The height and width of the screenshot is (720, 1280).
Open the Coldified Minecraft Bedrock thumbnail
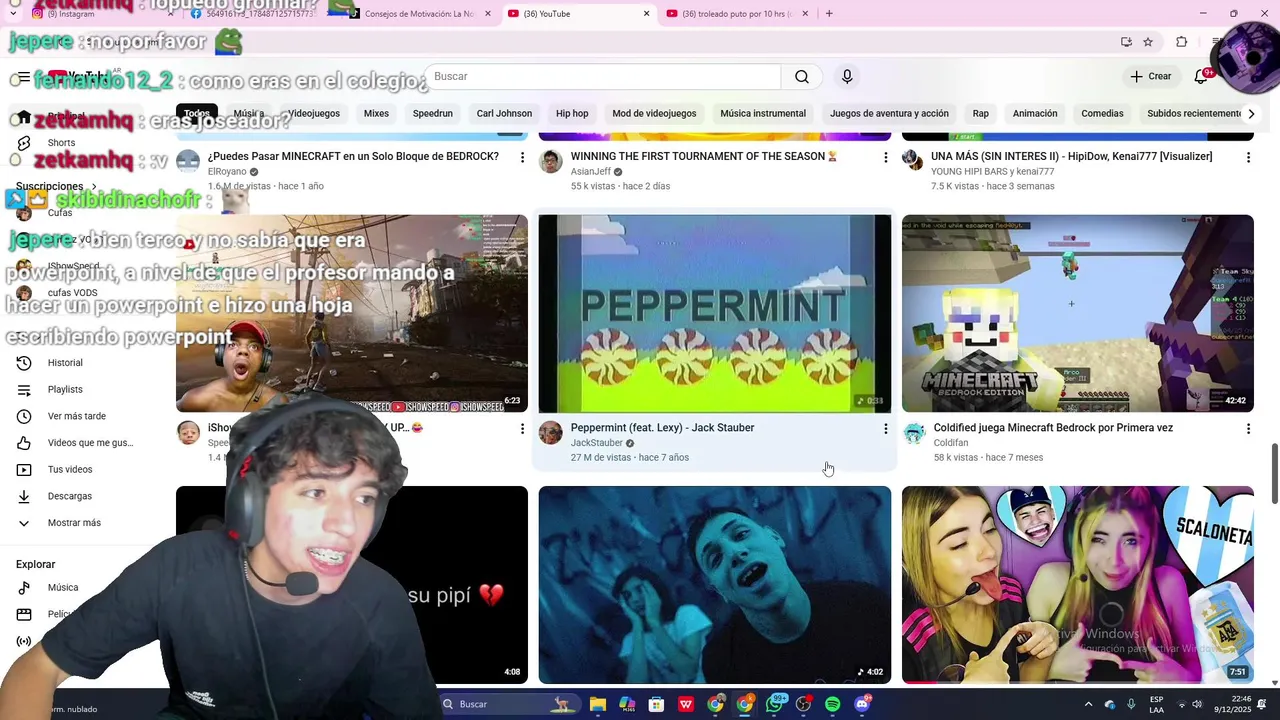pyautogui.click(x=1078, y=313)
